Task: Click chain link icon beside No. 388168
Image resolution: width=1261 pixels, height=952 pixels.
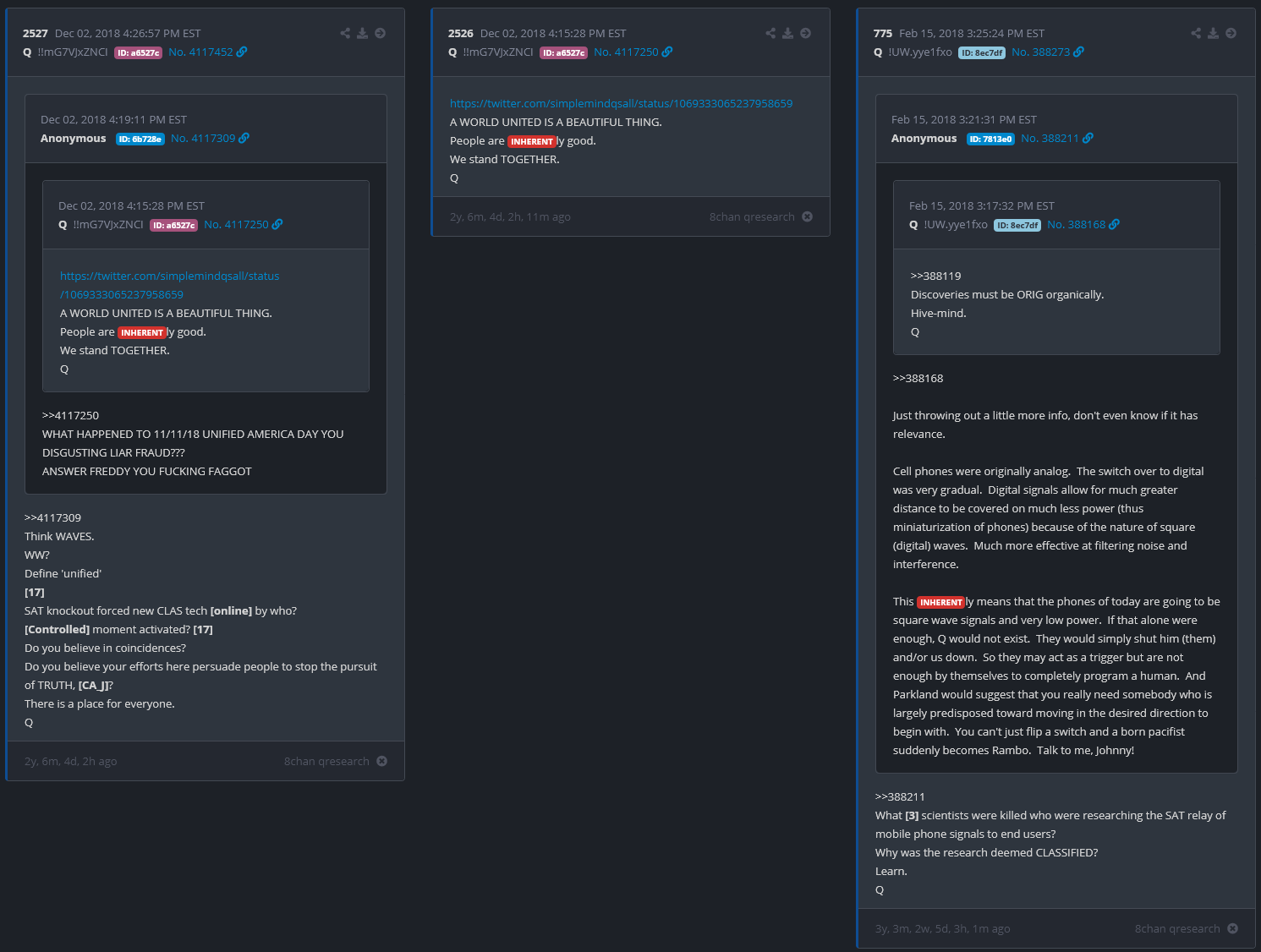Action: [1114, 224]
